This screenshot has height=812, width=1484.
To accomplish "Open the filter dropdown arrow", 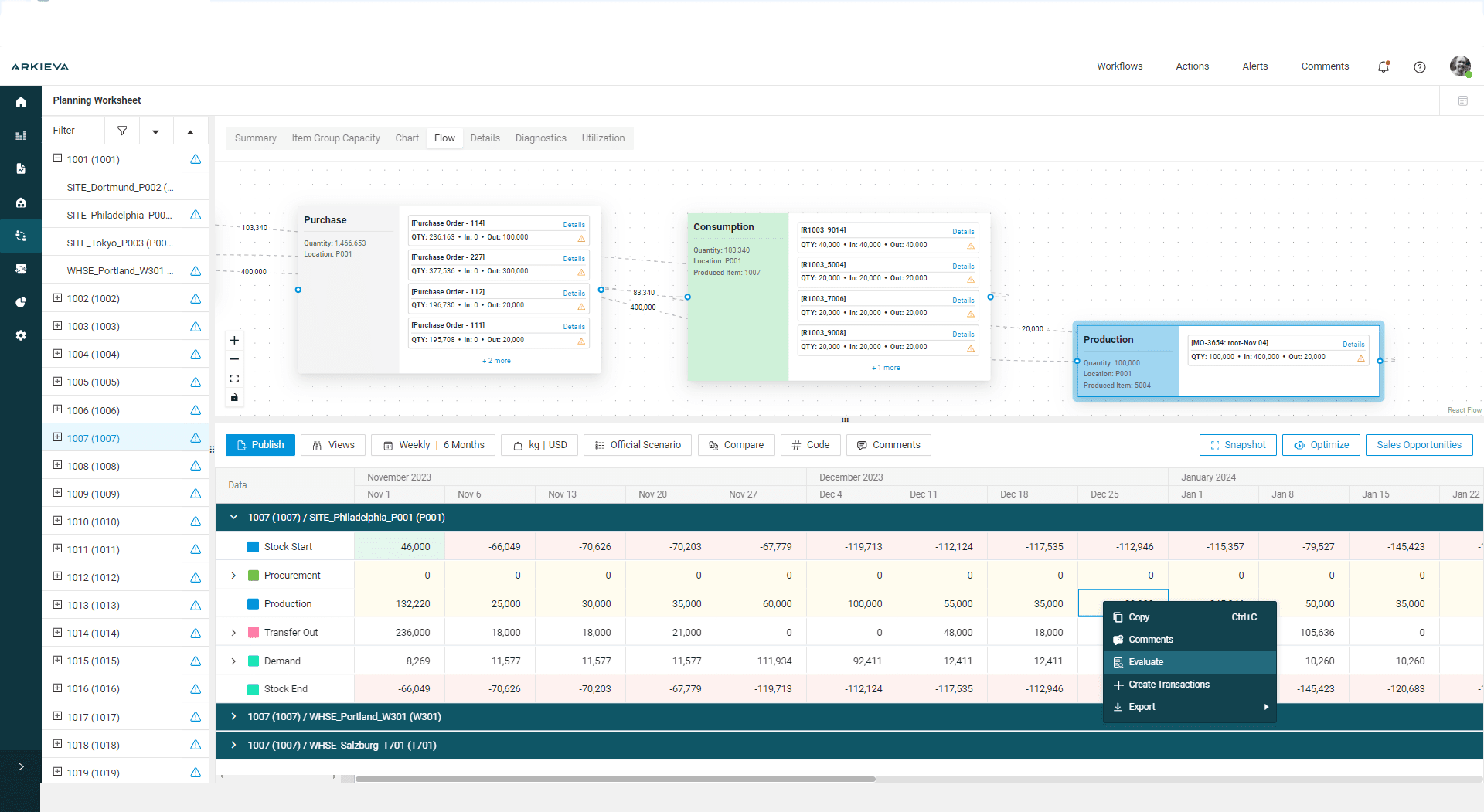I will point(155,131).
